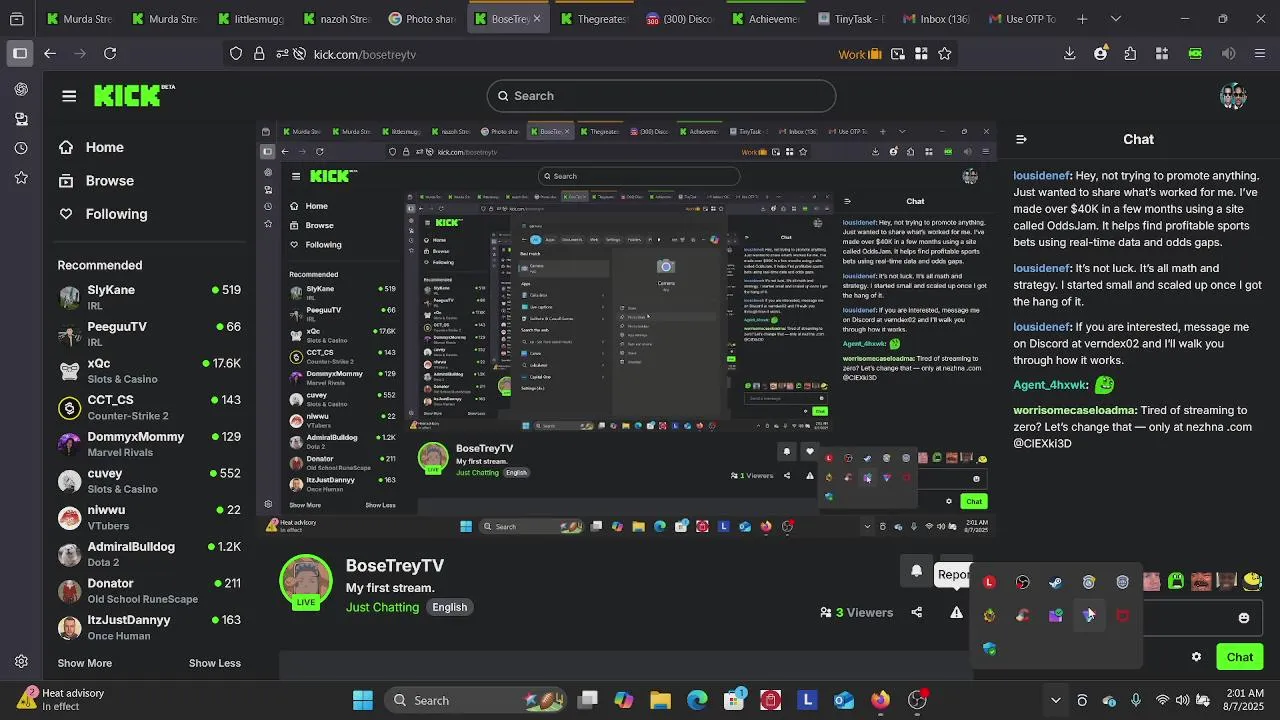
Task: Share the BoseTreyTV stream
Action: click(917, 612)
